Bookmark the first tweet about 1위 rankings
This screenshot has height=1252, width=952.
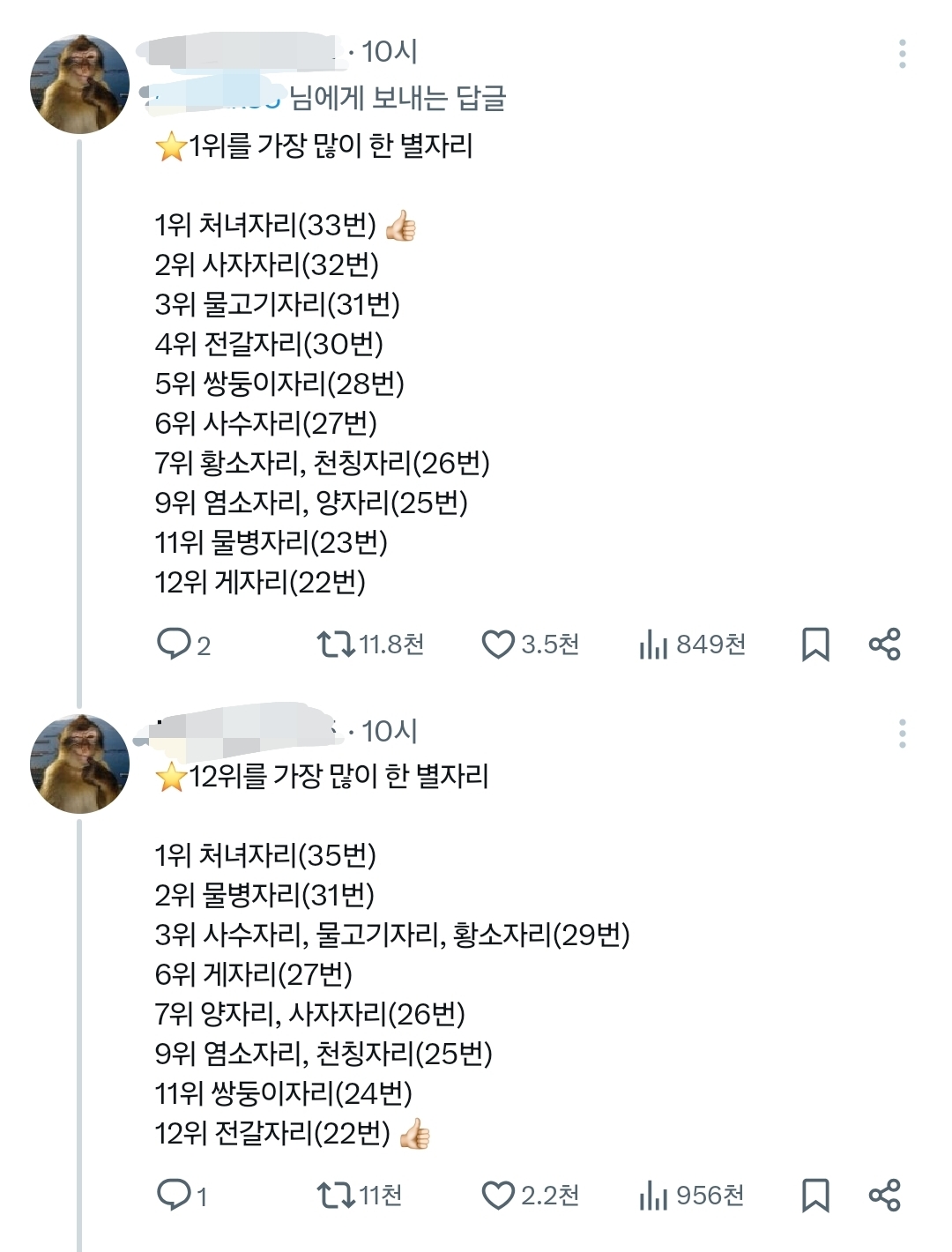[815, 645]
